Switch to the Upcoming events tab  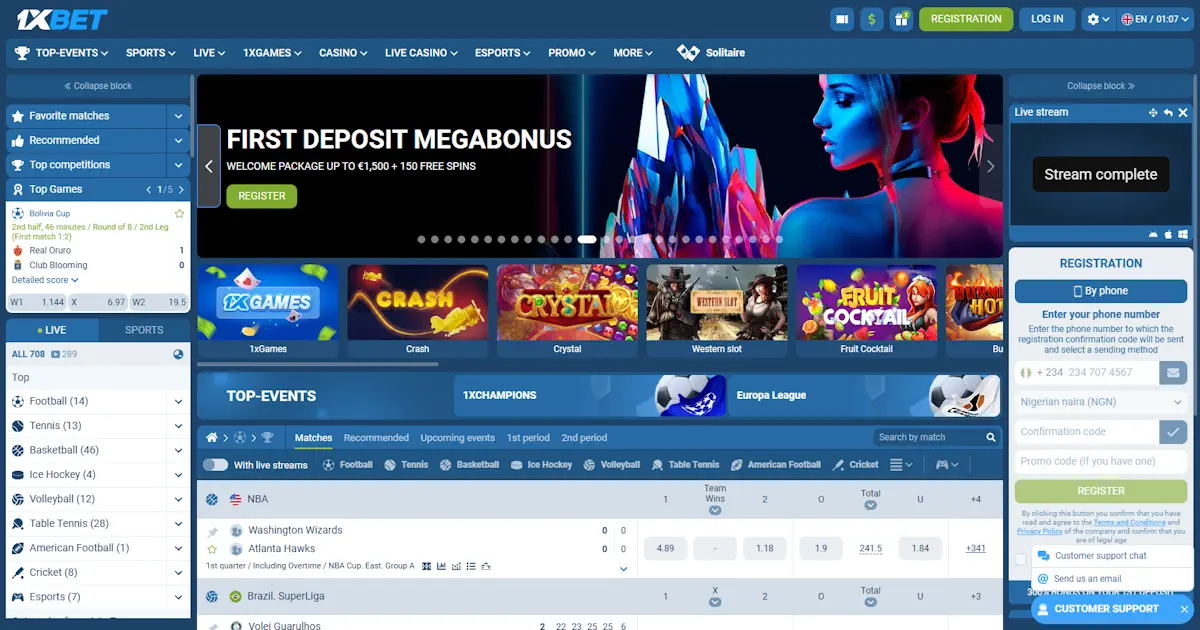[457, 437]
